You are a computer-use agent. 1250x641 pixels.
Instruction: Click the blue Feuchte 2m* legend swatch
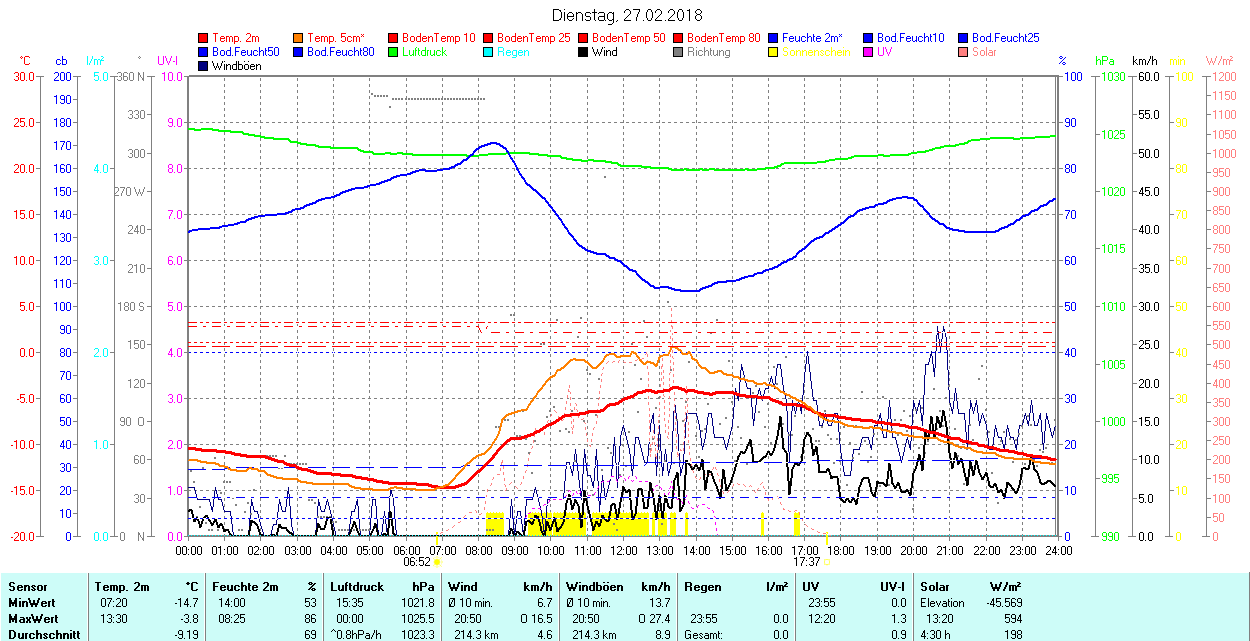773,37
